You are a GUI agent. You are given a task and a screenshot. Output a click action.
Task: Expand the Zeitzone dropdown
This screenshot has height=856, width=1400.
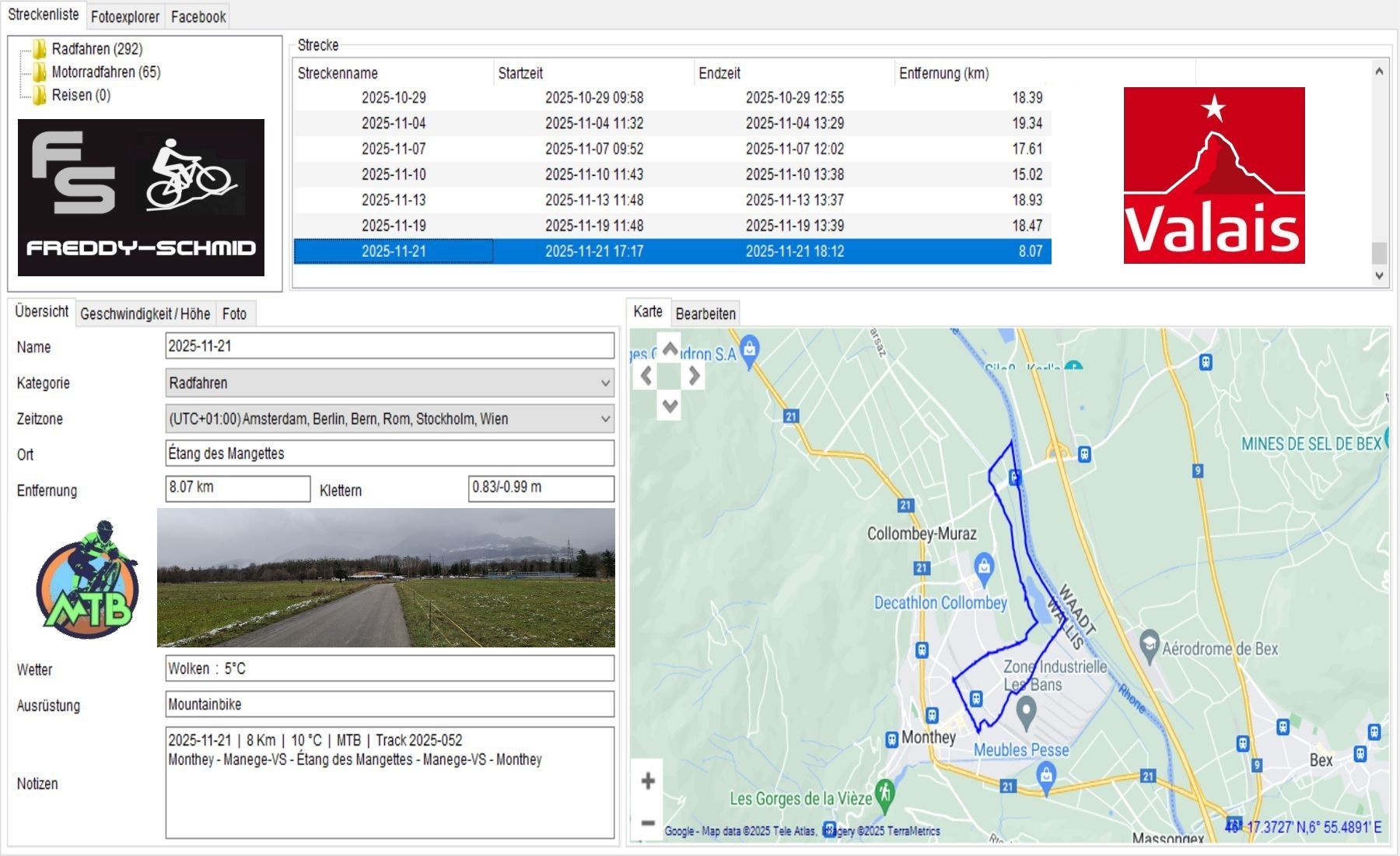pos(605,419)
